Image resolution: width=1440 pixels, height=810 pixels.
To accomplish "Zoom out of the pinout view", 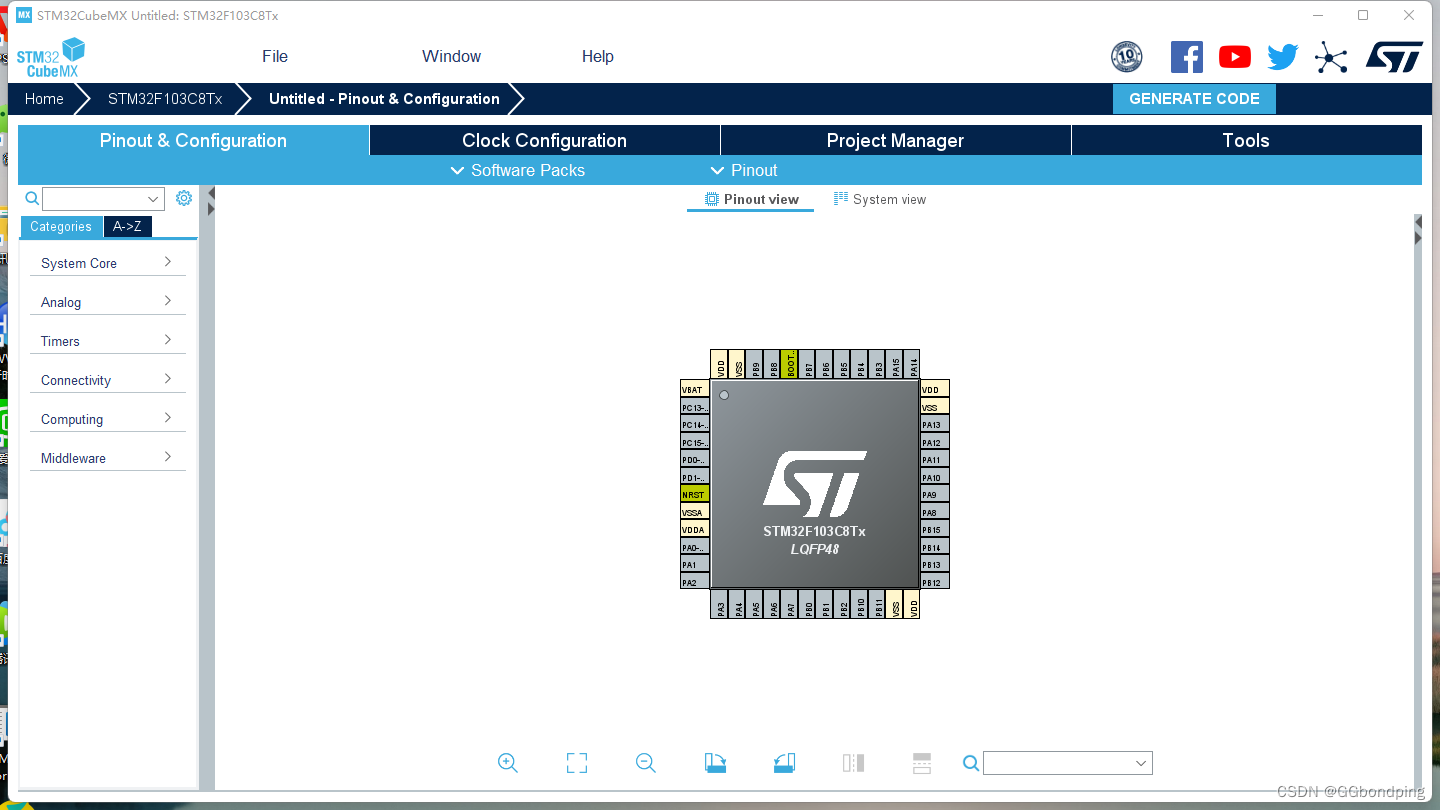I will [x=646, y=763].
